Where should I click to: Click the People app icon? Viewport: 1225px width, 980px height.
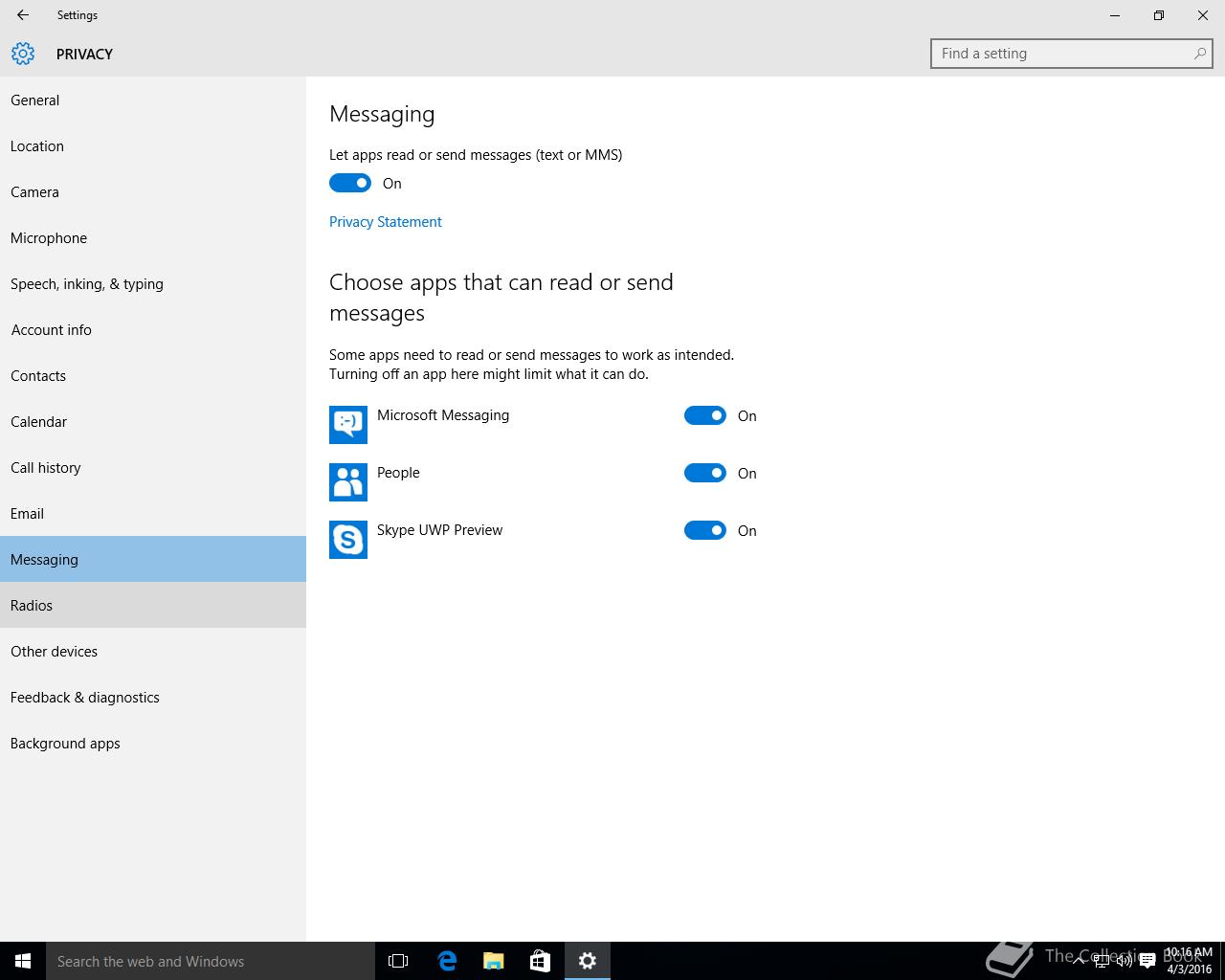[x=348, y=482]
